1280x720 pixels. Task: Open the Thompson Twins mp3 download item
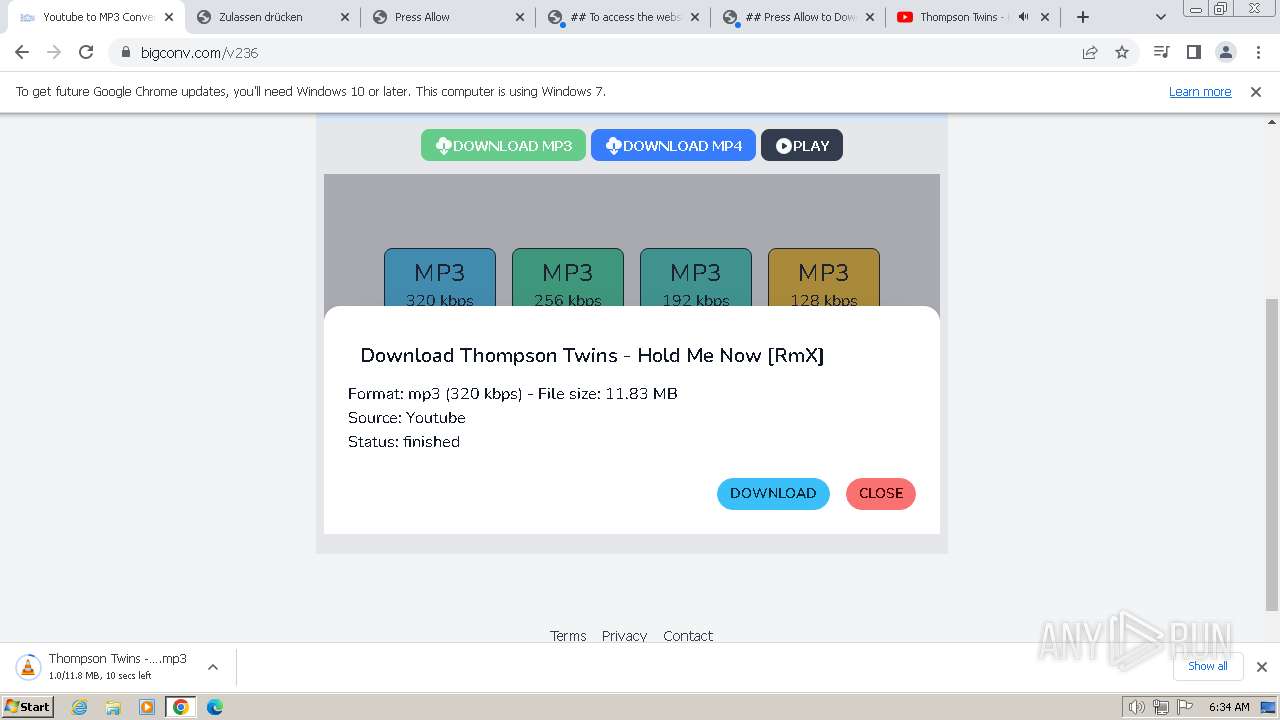[x=104, y=666]
